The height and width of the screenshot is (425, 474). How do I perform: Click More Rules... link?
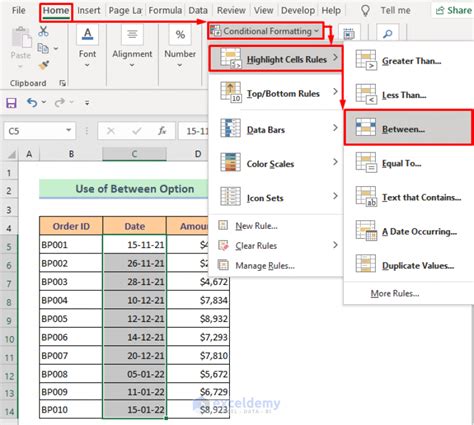[395, 293]
